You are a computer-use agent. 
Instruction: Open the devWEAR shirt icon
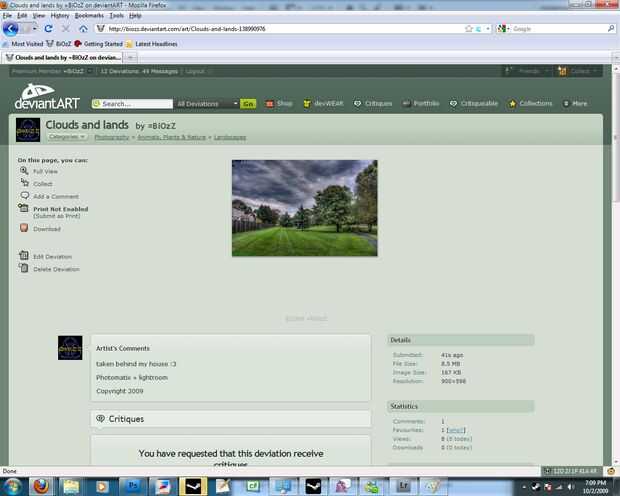[x=307, y=104]
